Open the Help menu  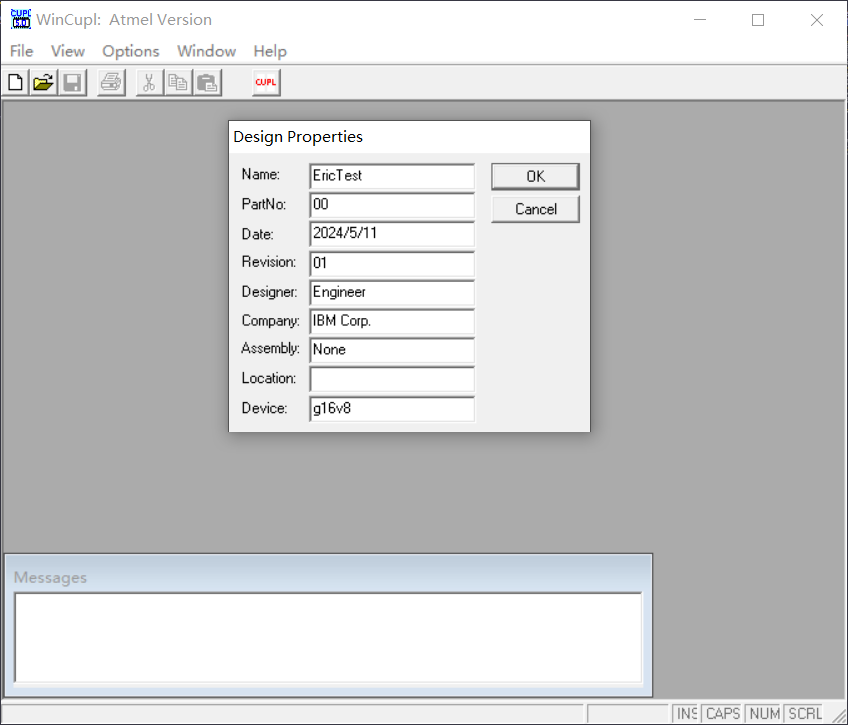[270, 51]
